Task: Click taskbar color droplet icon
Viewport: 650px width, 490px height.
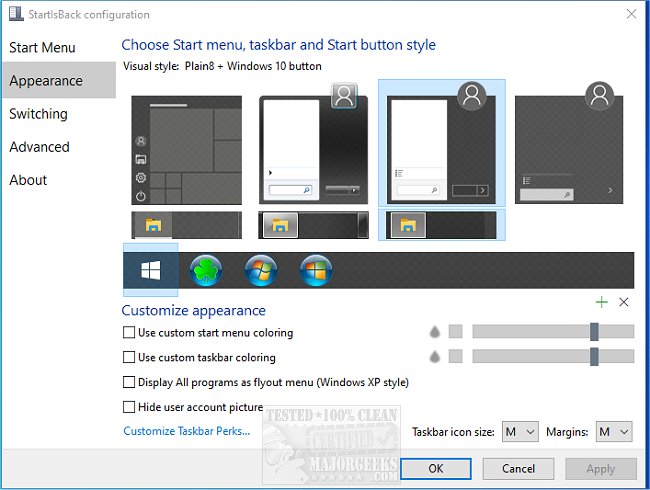Action: pyautogui.click(x=434, y=357)
